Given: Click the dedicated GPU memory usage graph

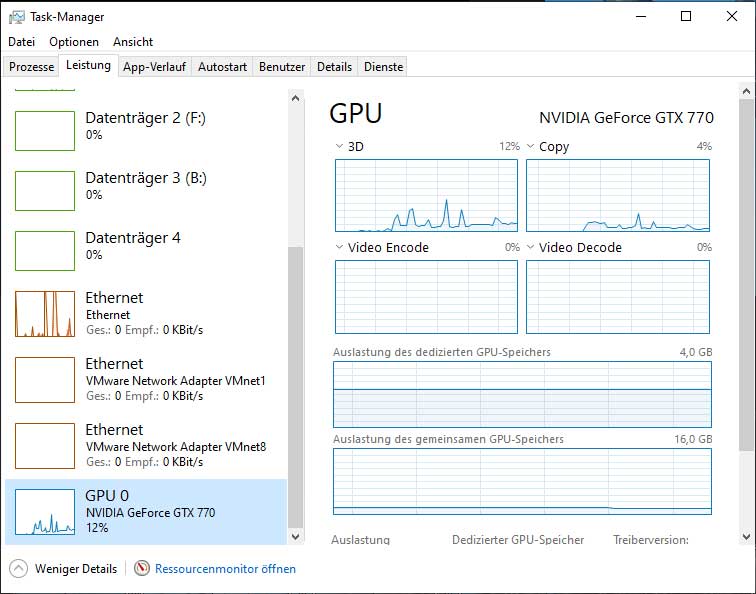Looking at the screenshot, I should point(522,394).
